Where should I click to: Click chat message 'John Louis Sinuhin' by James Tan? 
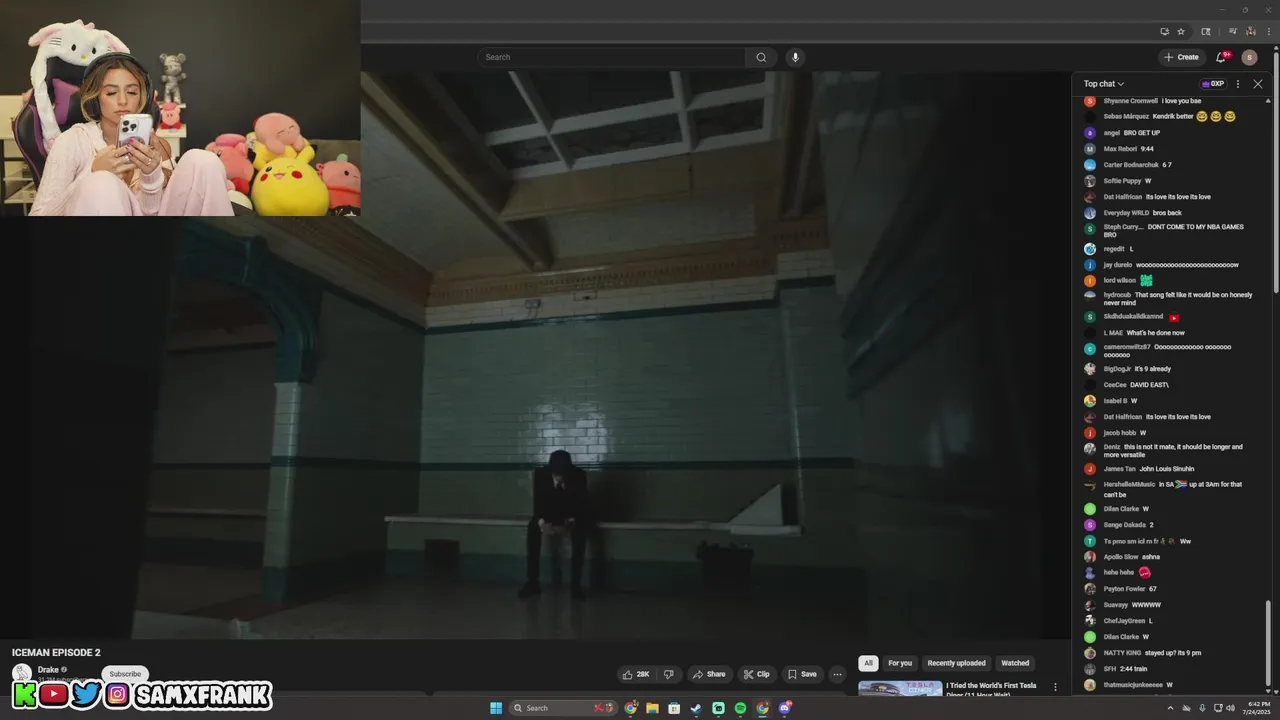pyautogui.click(x=1167, y=469)
